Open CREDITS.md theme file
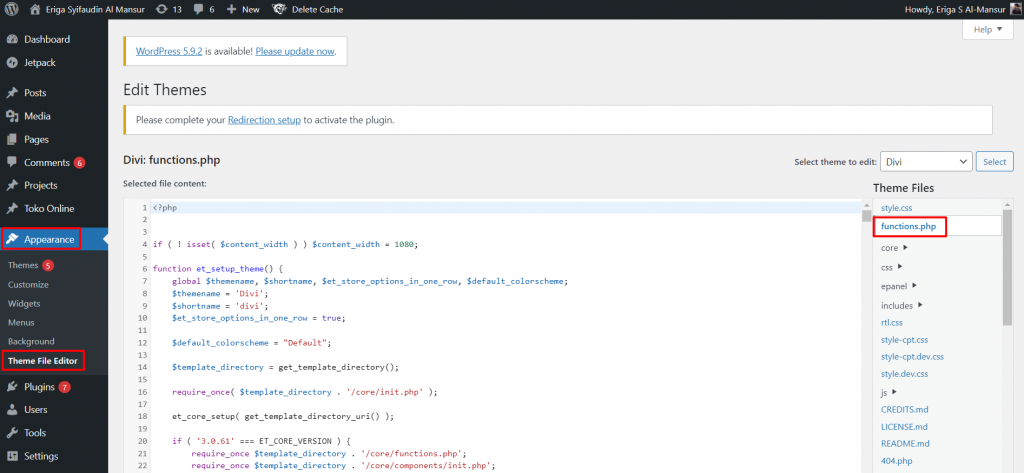This screenshot has width=1024, height=473. [904, 410]
